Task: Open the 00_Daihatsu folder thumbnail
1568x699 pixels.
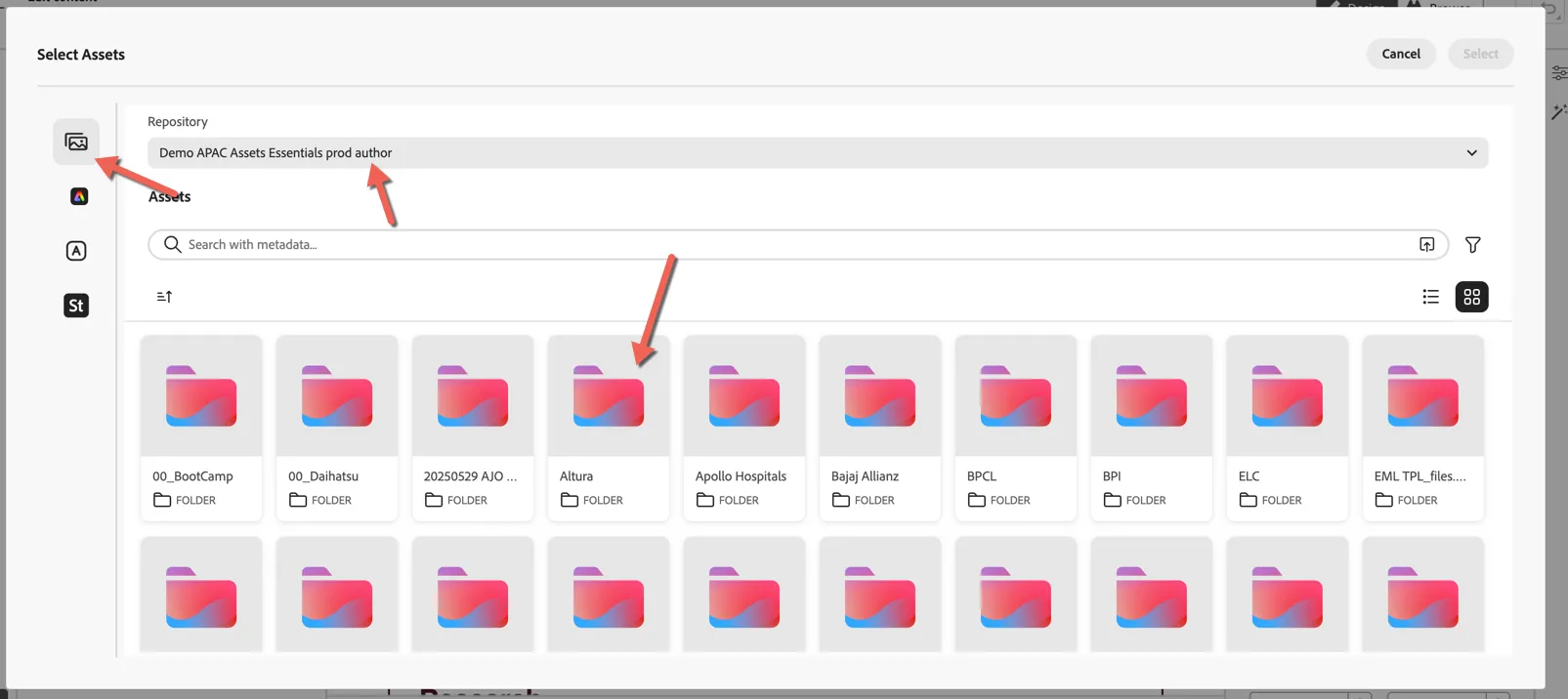Action: (337, 396)
